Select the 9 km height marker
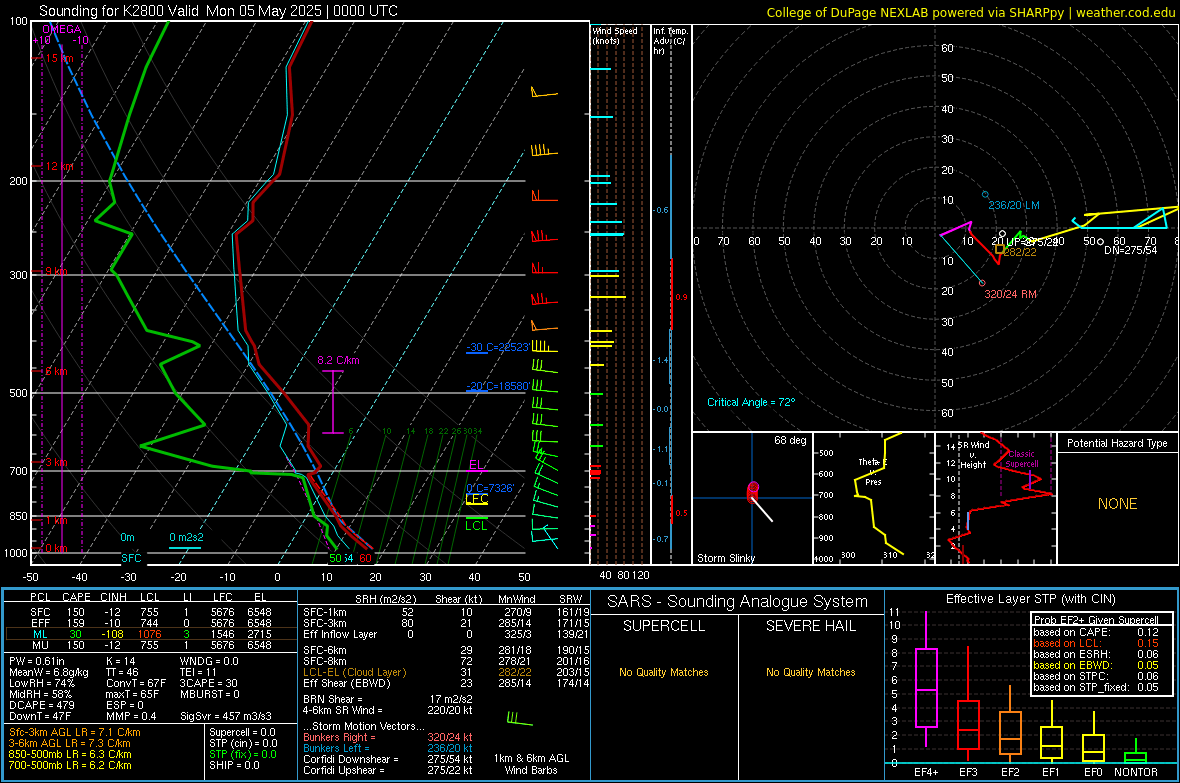The image size is (1180, 783). [x=56, y=271]
